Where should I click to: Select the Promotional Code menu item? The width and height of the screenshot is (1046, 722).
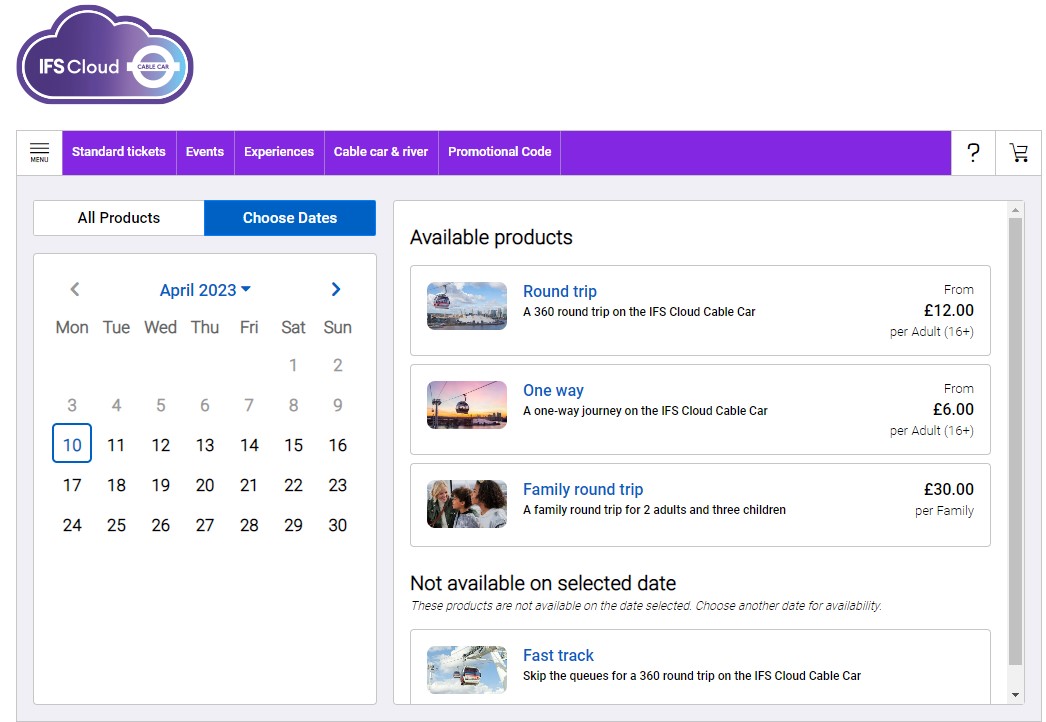(x=499, y=152)
